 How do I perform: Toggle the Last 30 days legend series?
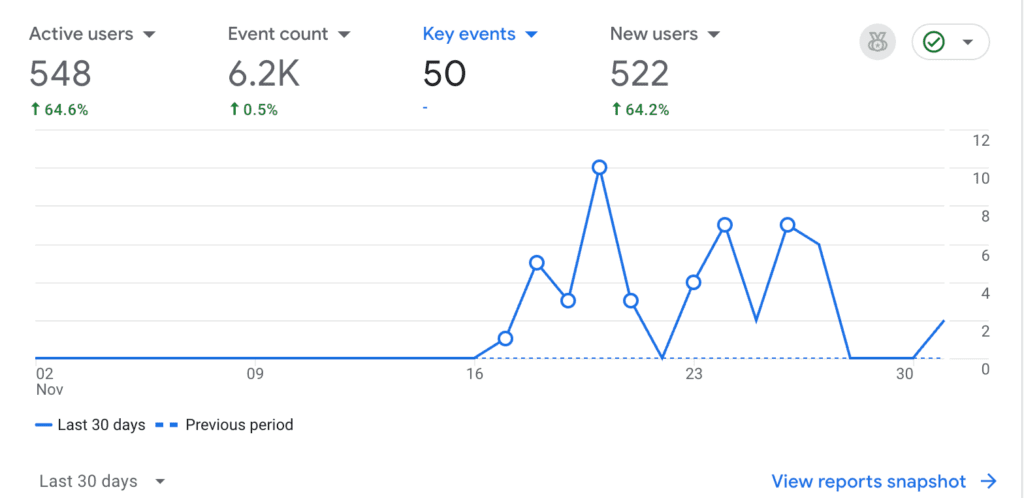click(90, 425)
